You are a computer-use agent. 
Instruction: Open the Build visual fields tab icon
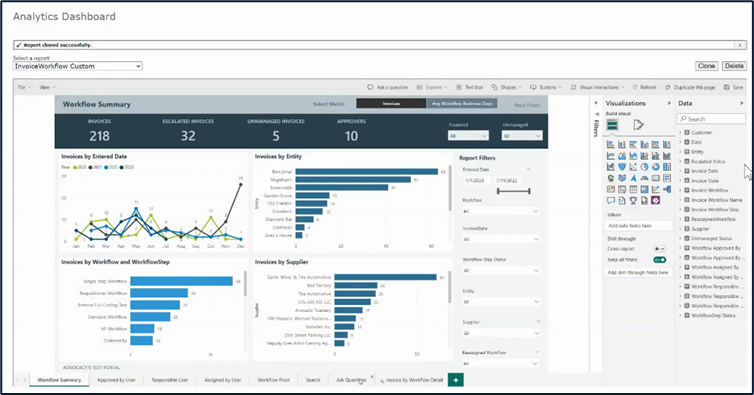tap(612, 125)
